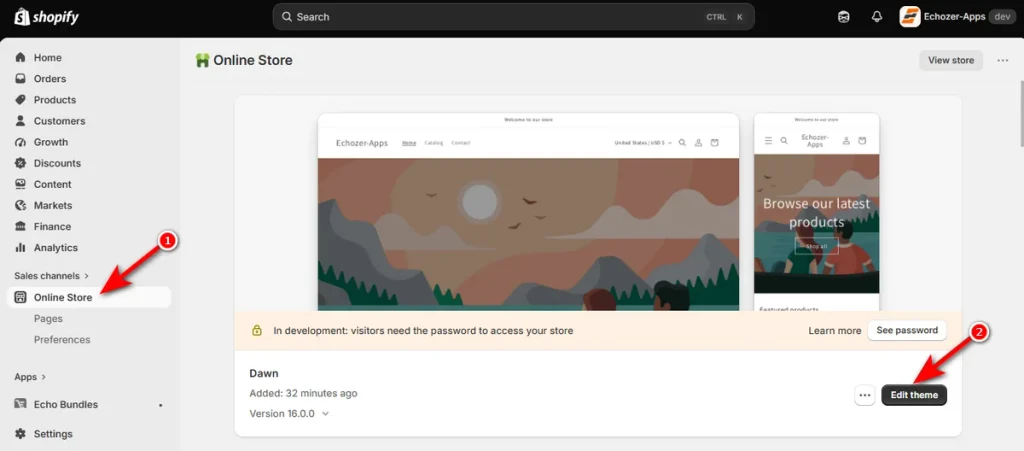Click the desktop theme preview thumbnail
This screenshot has width=1024, height=451.
[x=528, y=211]
